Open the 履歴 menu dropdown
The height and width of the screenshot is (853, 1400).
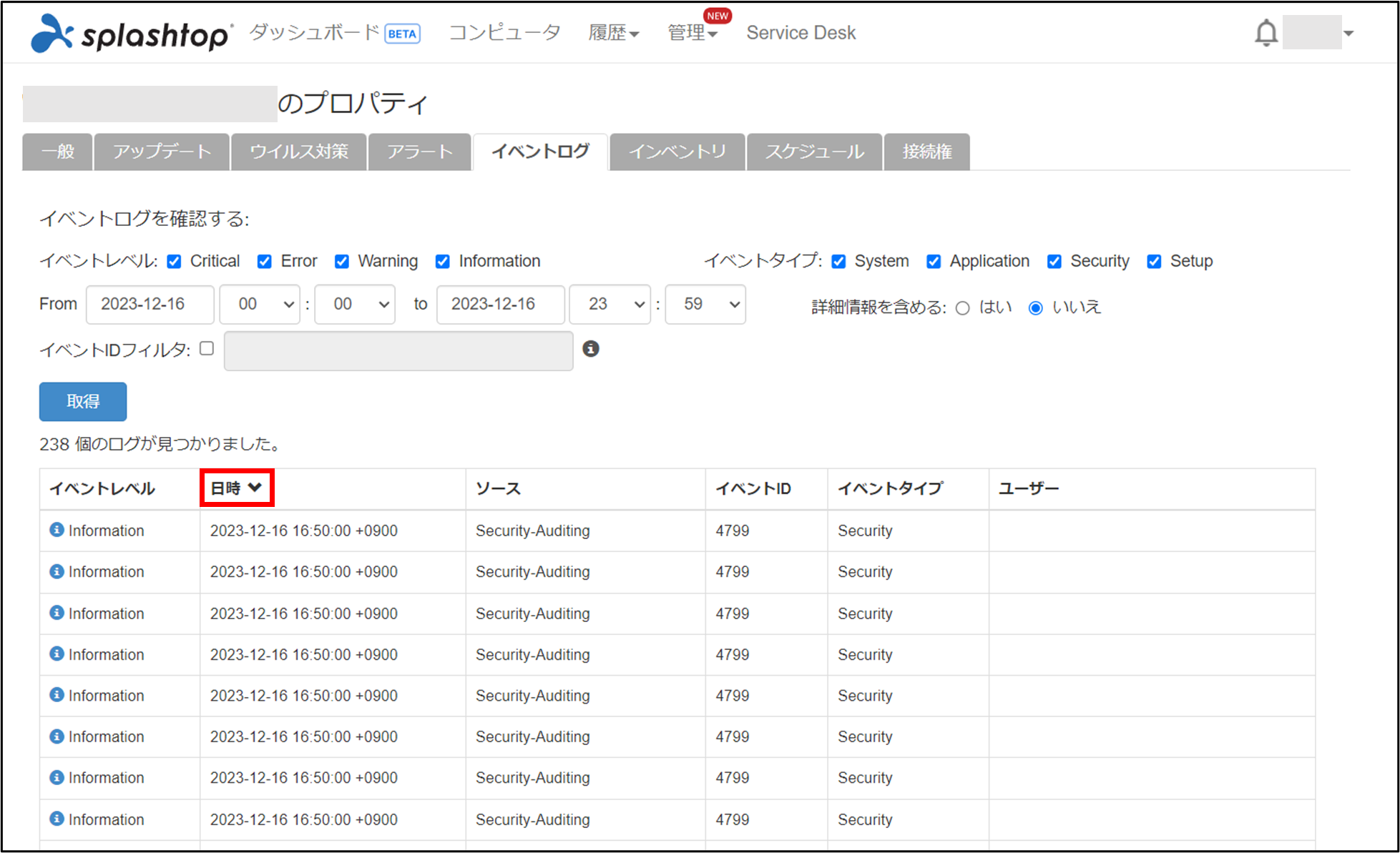(613, 33)
